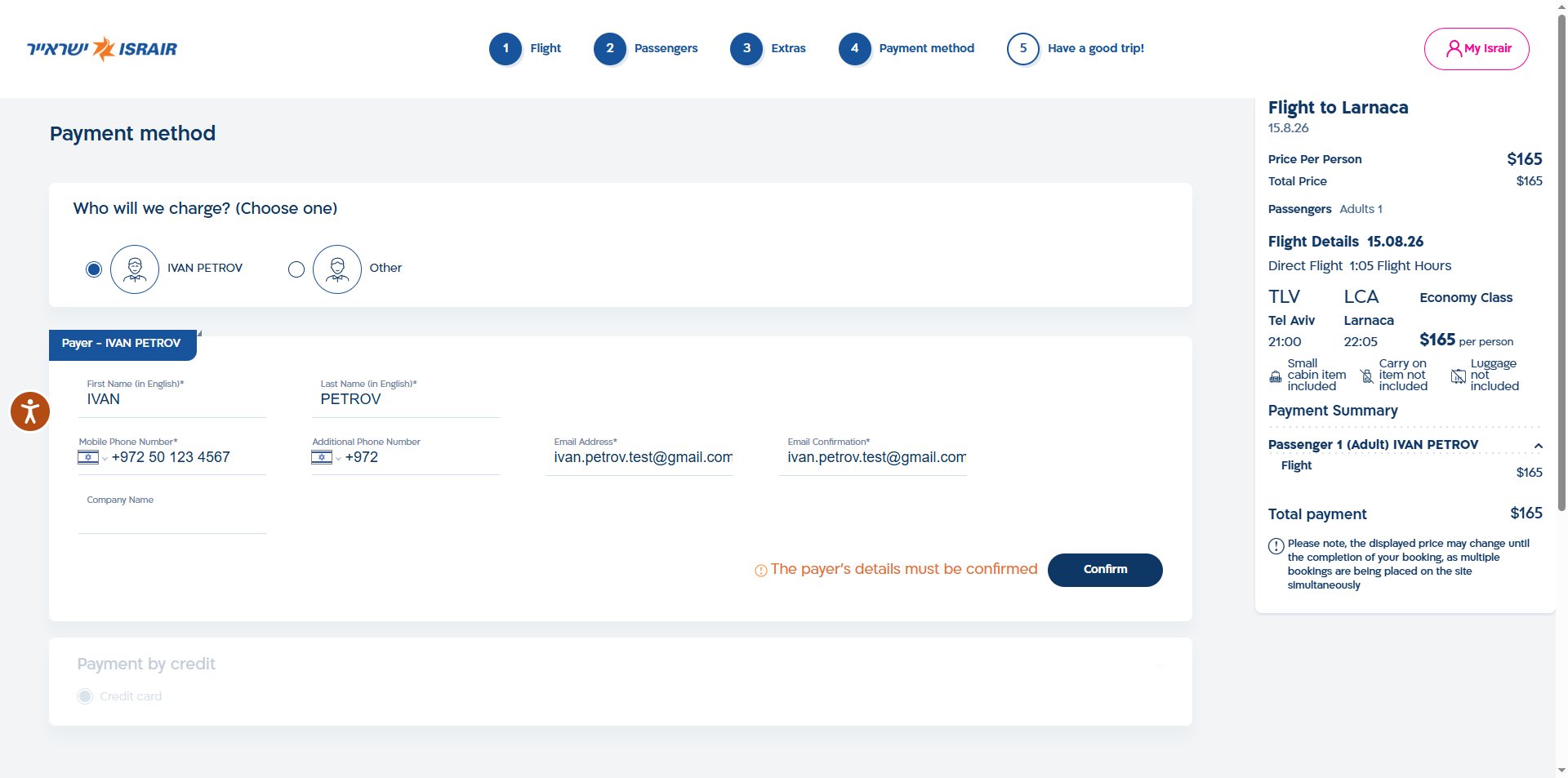Click the Israir logo

click(x=102, y=49)
